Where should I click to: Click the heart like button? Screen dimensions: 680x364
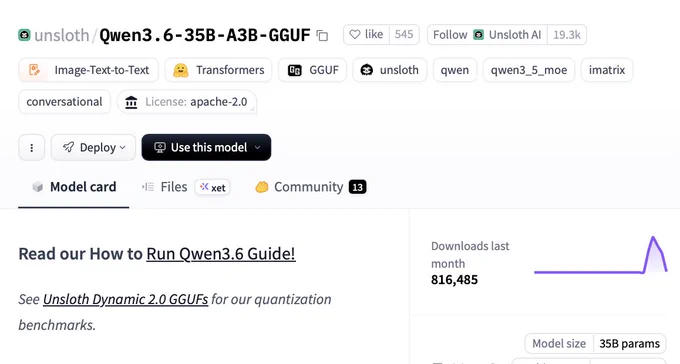pyautogui.click(x=366, y=35)
